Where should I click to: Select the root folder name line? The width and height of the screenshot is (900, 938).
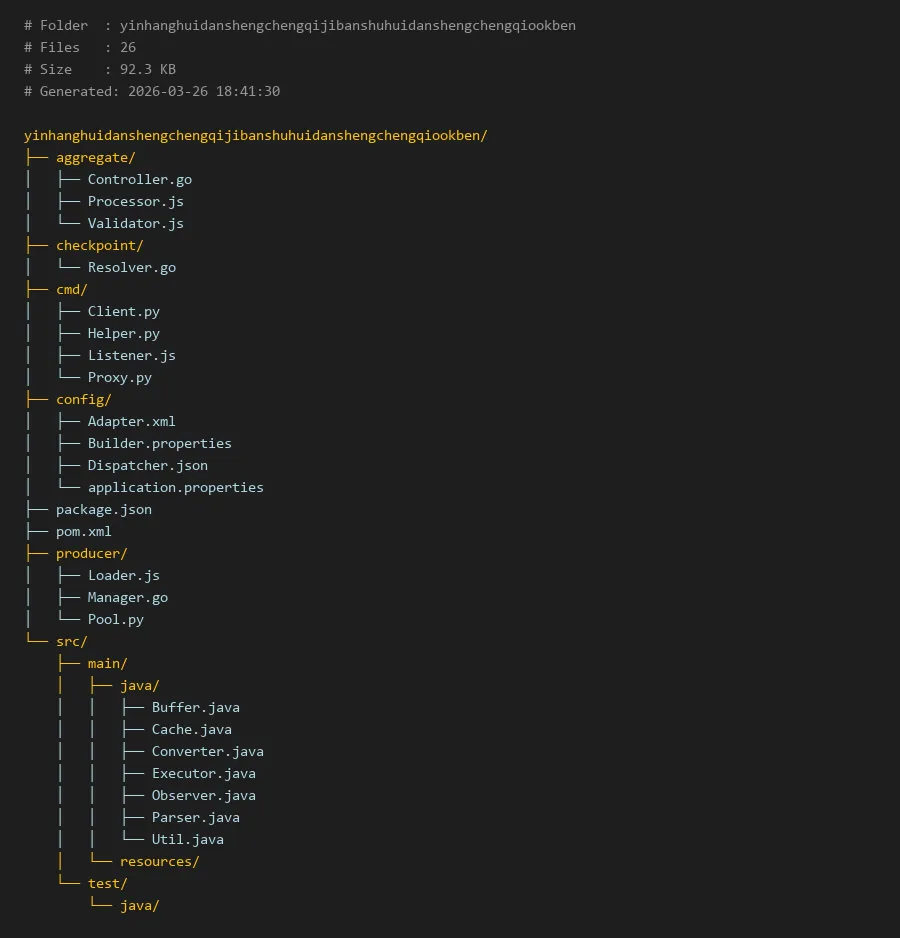(x=255, y=135)
